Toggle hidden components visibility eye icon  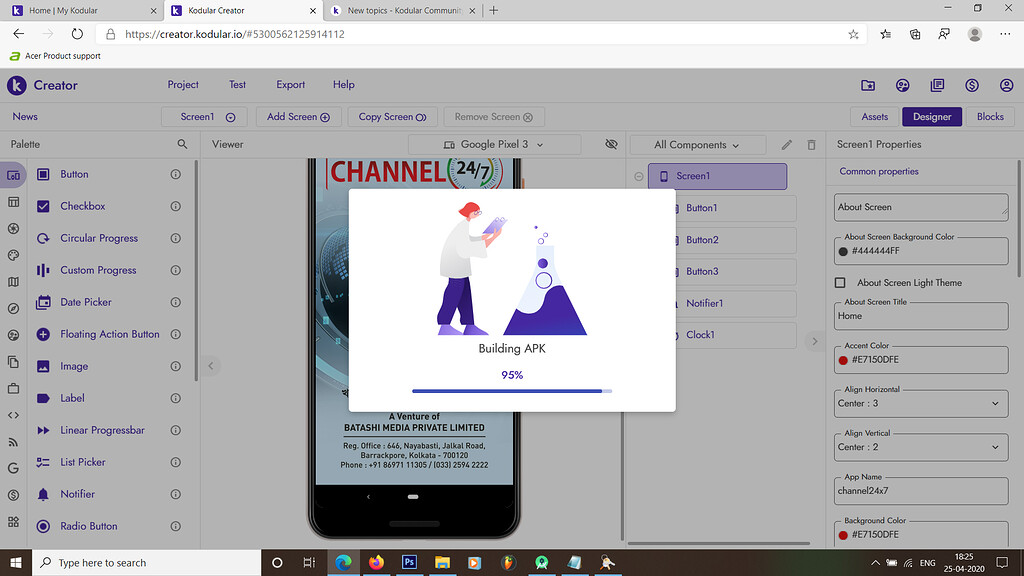tap(612, 145)
